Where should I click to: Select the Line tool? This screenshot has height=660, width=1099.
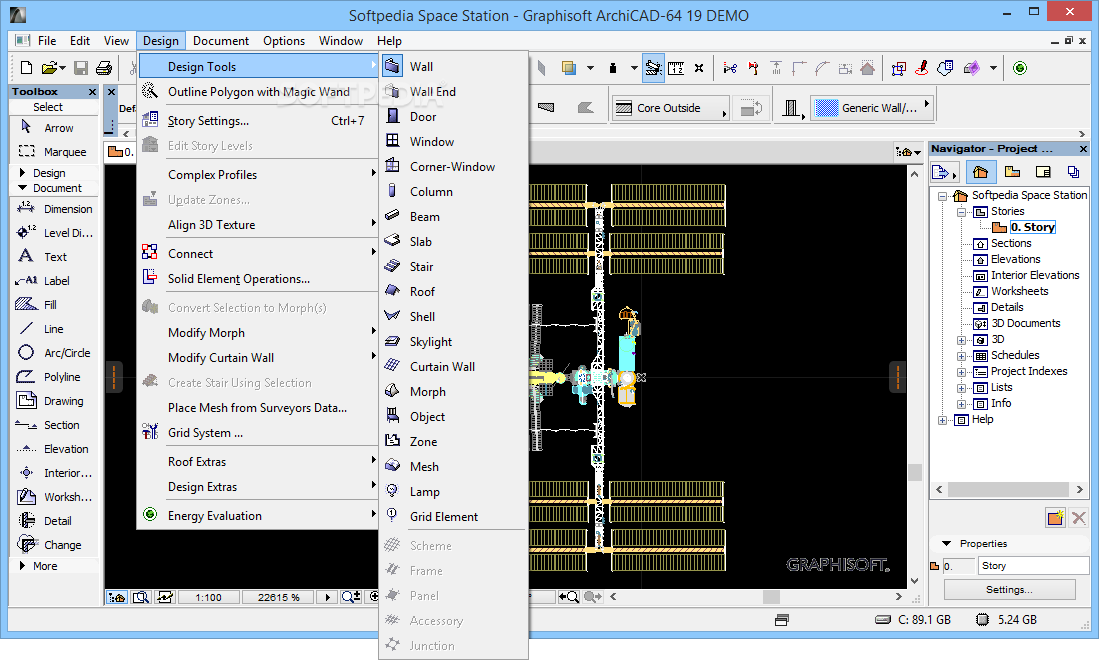(x=53, y=329)
